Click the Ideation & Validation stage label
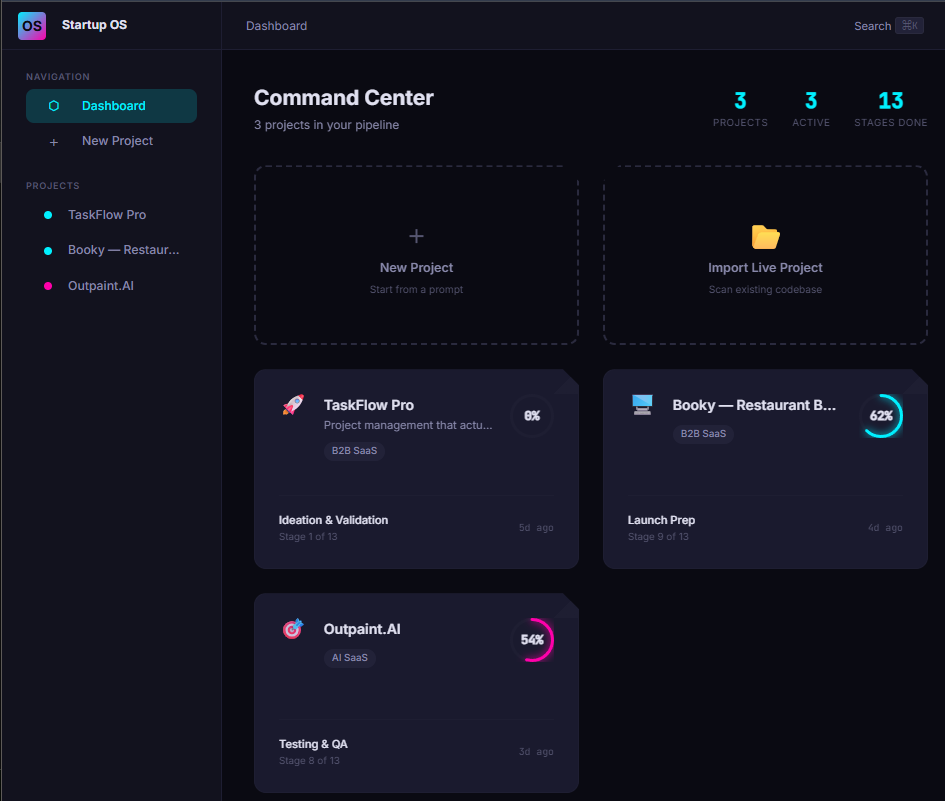Viewport: 945px width, 801px height. (x=333, y=520)
